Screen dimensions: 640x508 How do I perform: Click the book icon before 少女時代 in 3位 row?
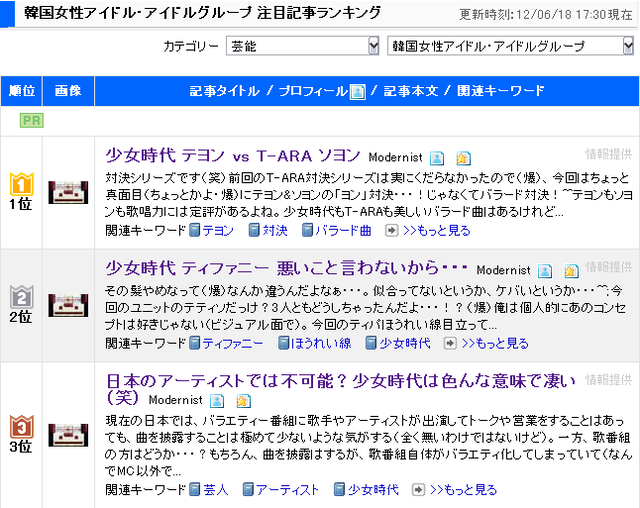point(339,489)
